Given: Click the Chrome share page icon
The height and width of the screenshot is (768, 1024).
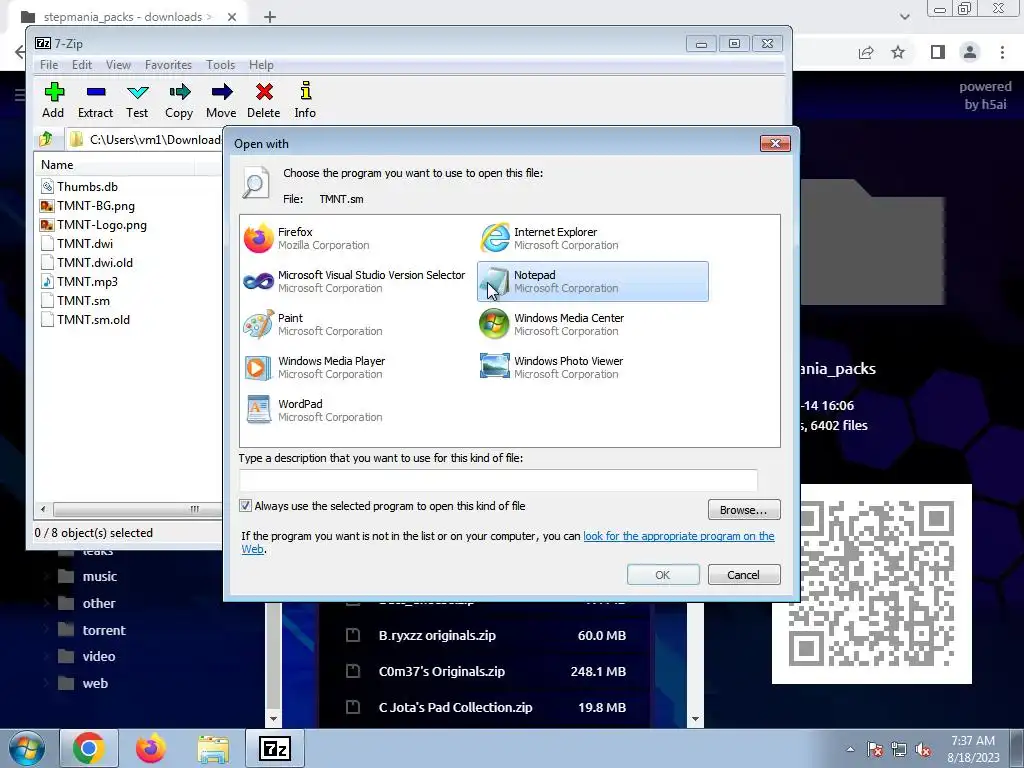Looking at the screenshot, I should (x=866, y=52).
